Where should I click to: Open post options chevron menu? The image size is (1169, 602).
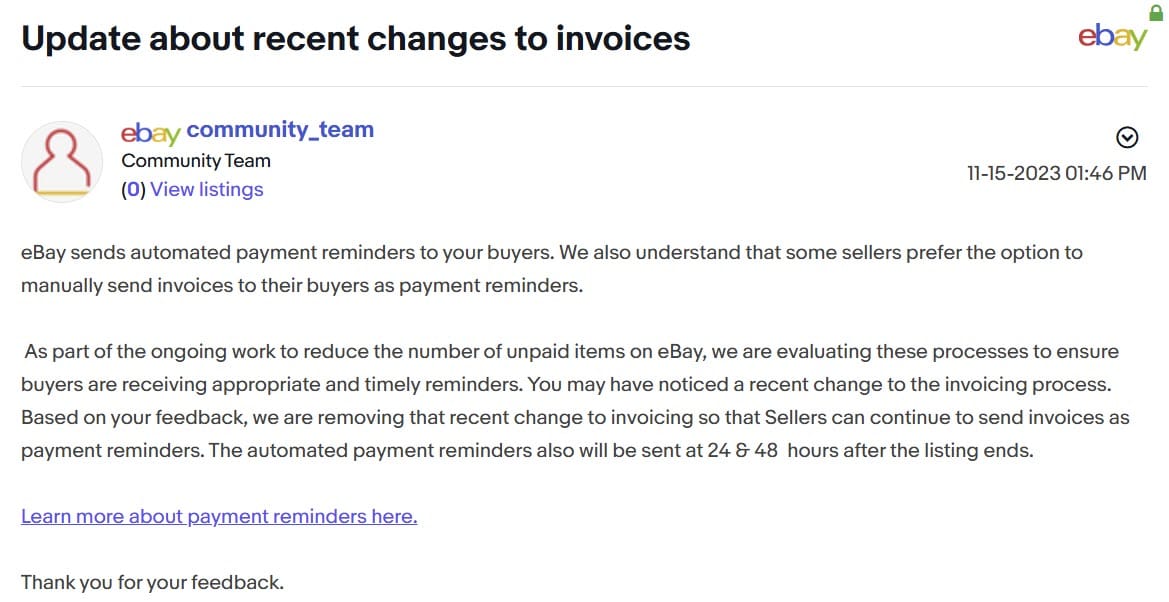pos(1126,138)
